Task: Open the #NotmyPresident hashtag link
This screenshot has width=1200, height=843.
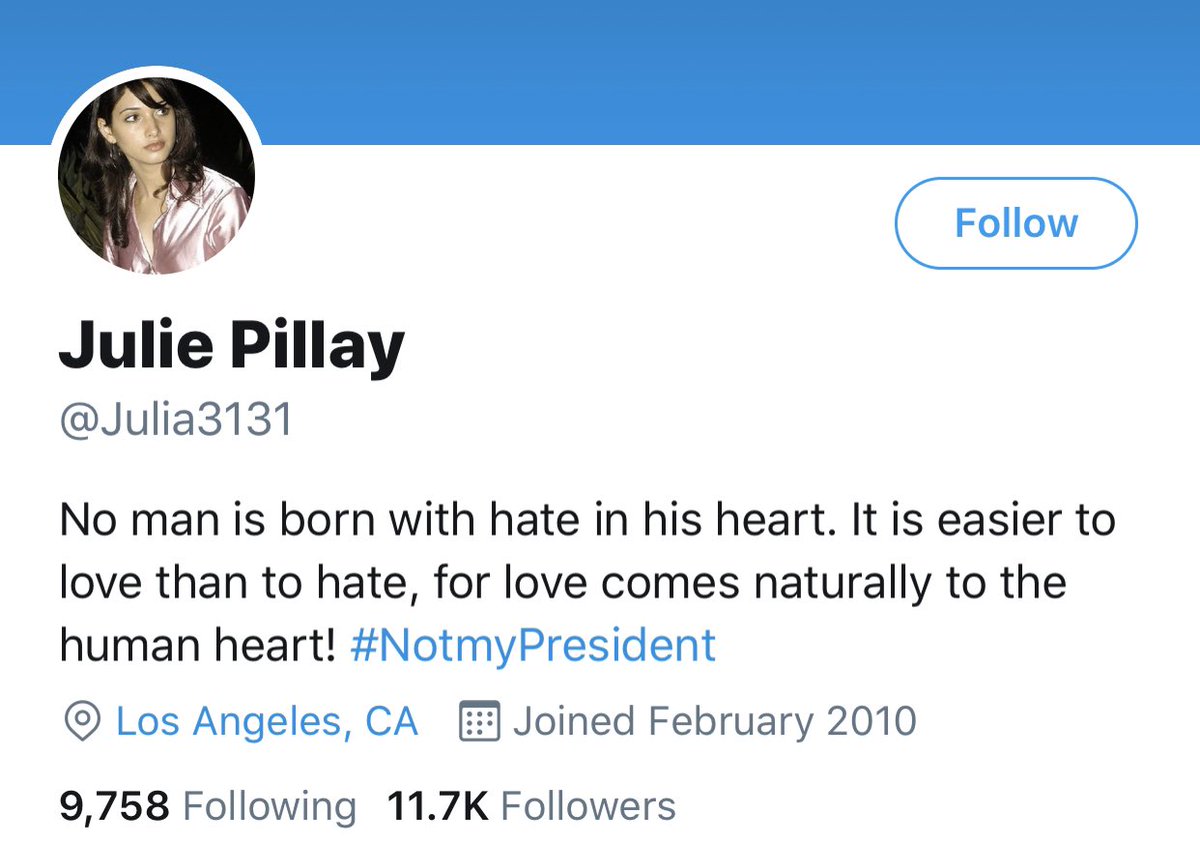Action: click(x=533, y=645)
